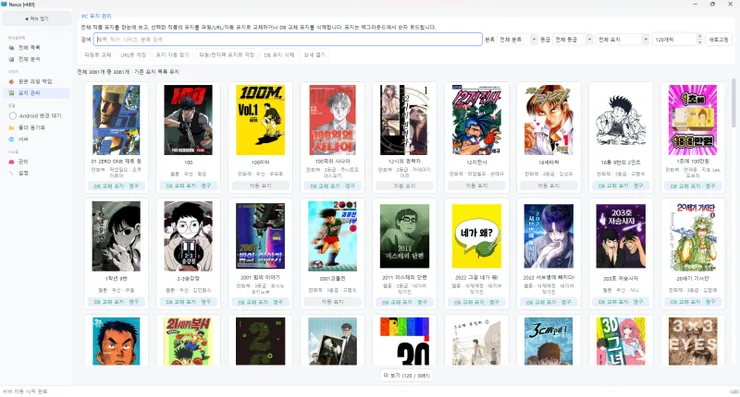Click the 120개씩 count field

[674, 40]
